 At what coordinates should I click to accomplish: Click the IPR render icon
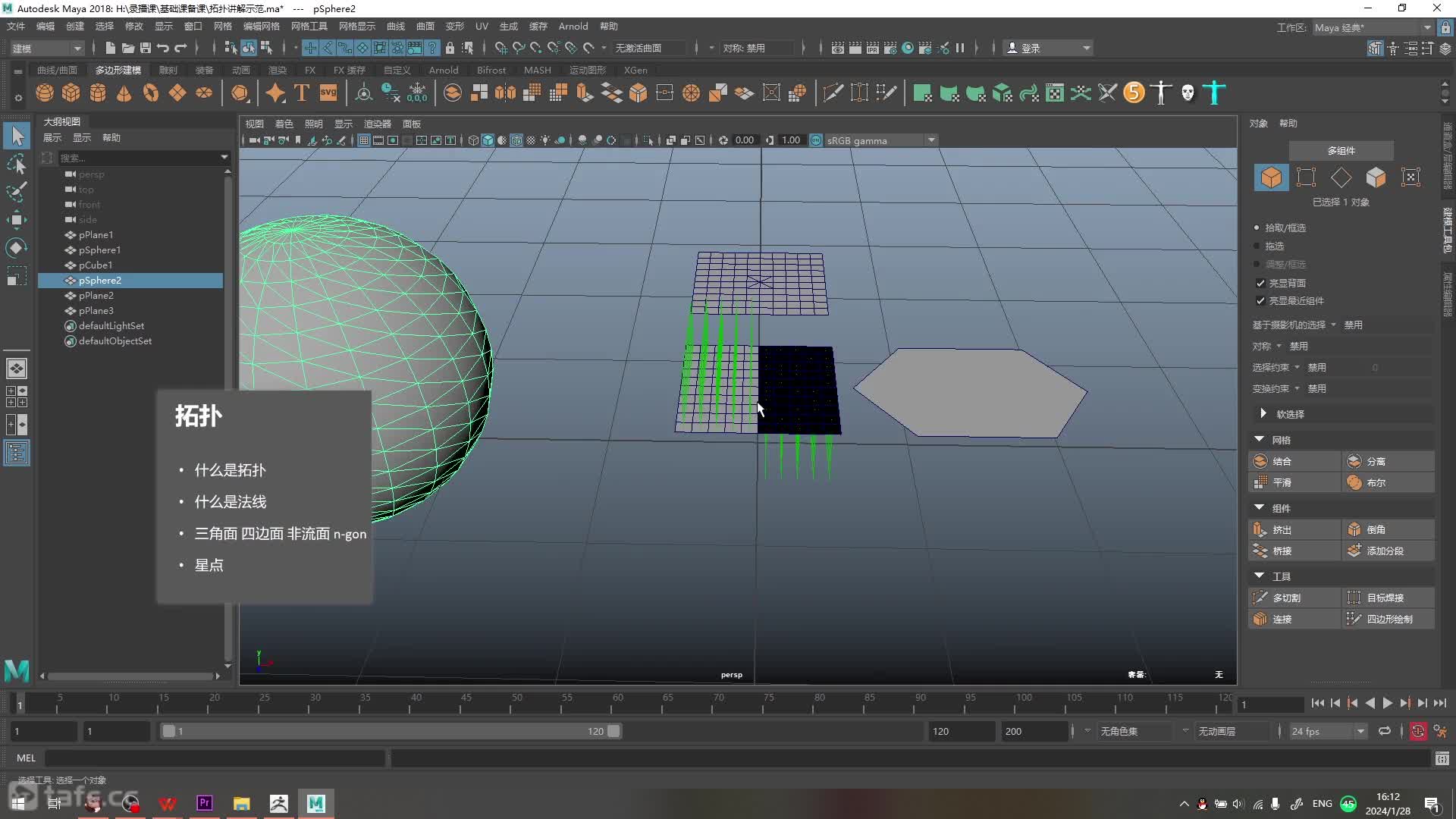[x=873, y=48]
